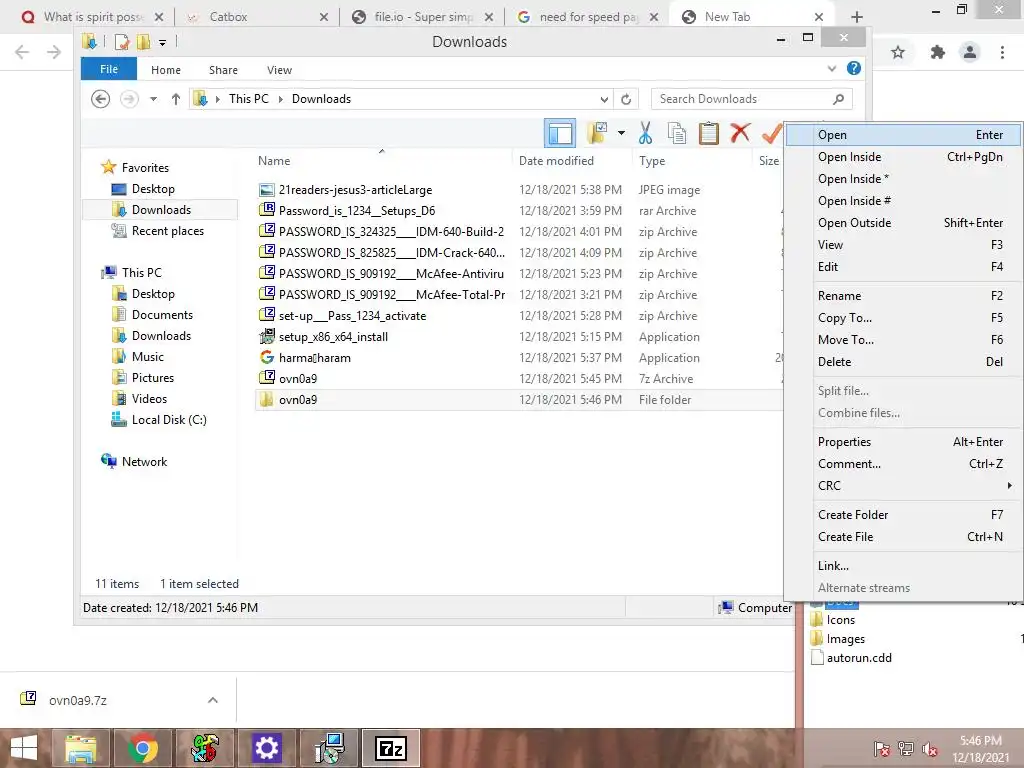
Task: Click the Paste clipboard toolbar icon
Action: click(x=709, y=133)
